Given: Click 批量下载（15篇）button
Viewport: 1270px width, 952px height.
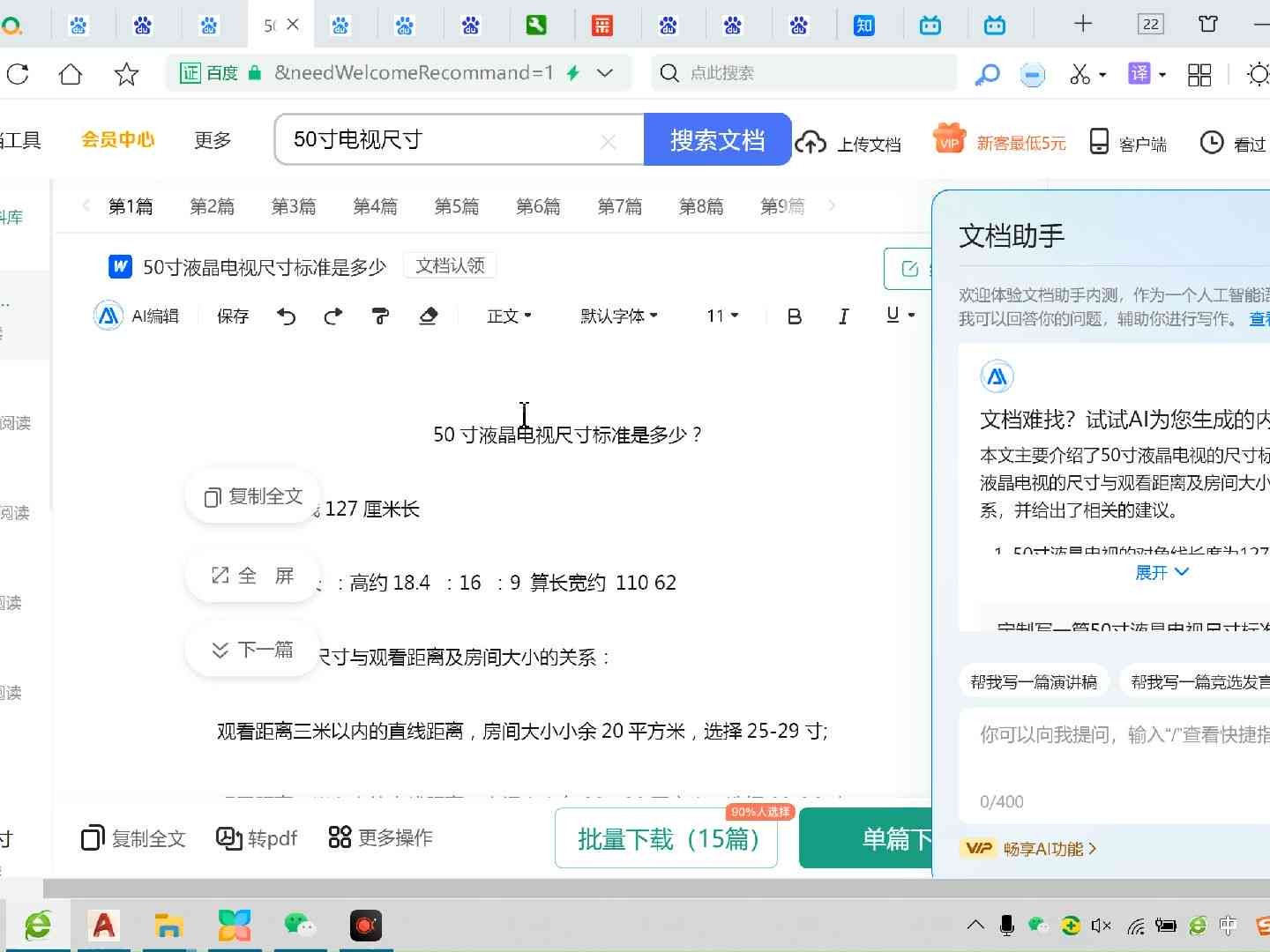Looking at the screenshot, I should click(x=667, y=838).
